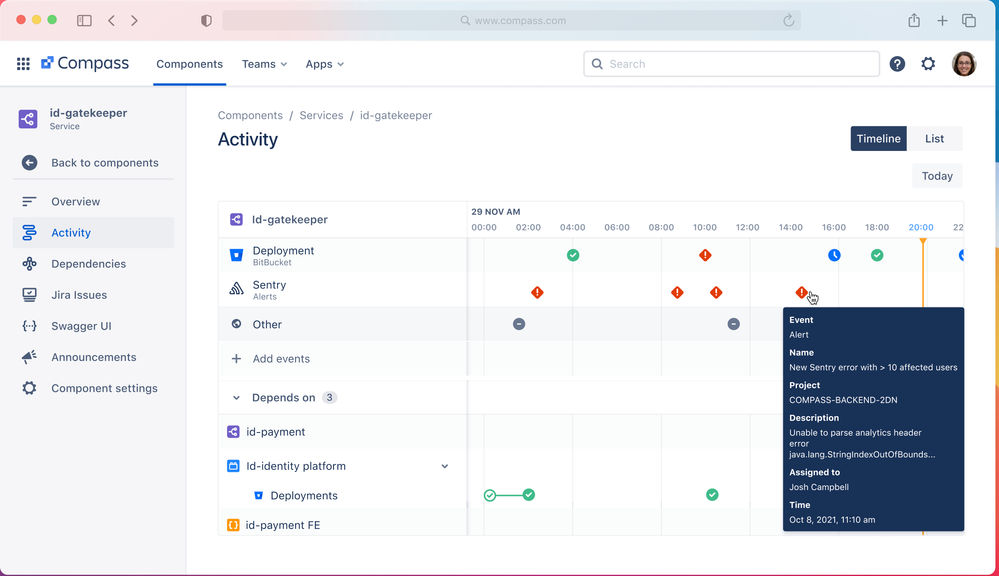Click the Search input field
999x576 pixels.
[731, 64]
